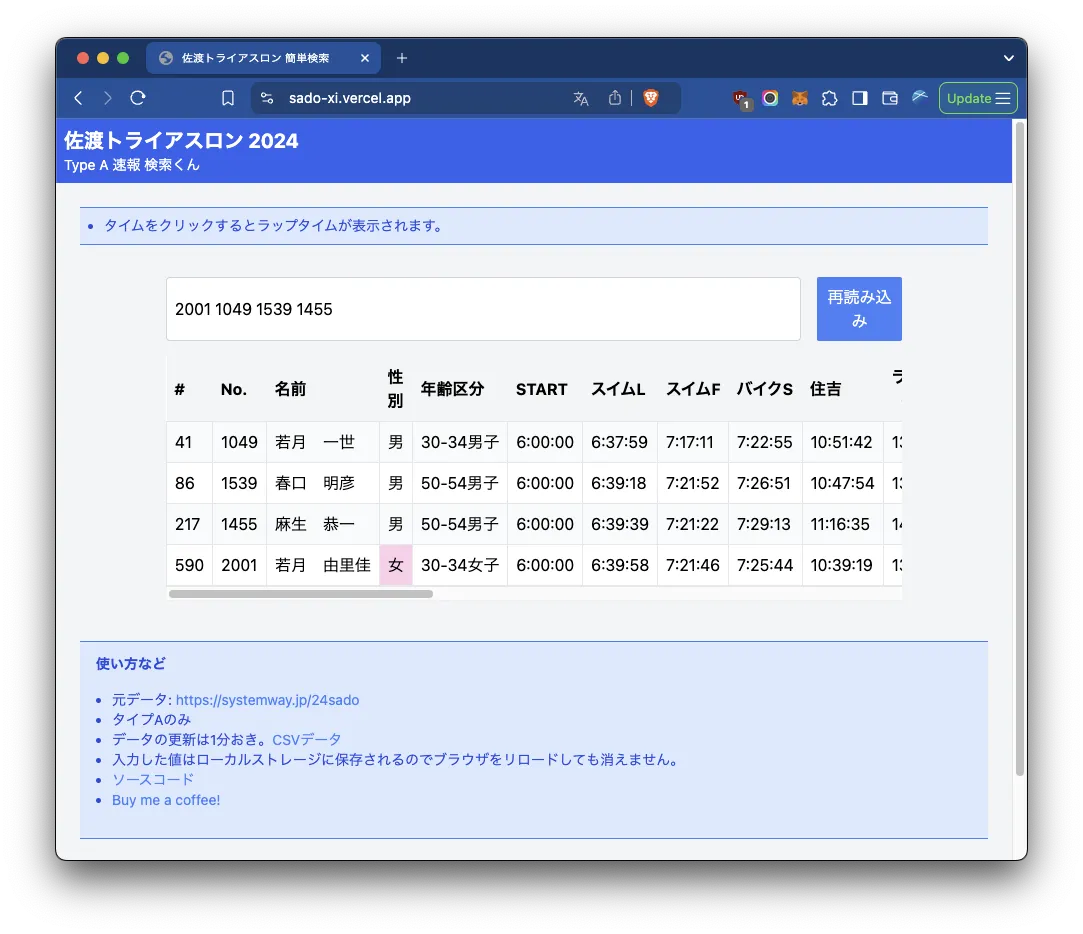Screen dimensions: 1083x934
Task: Click the bib number input field
Action: tap(483, 309)
